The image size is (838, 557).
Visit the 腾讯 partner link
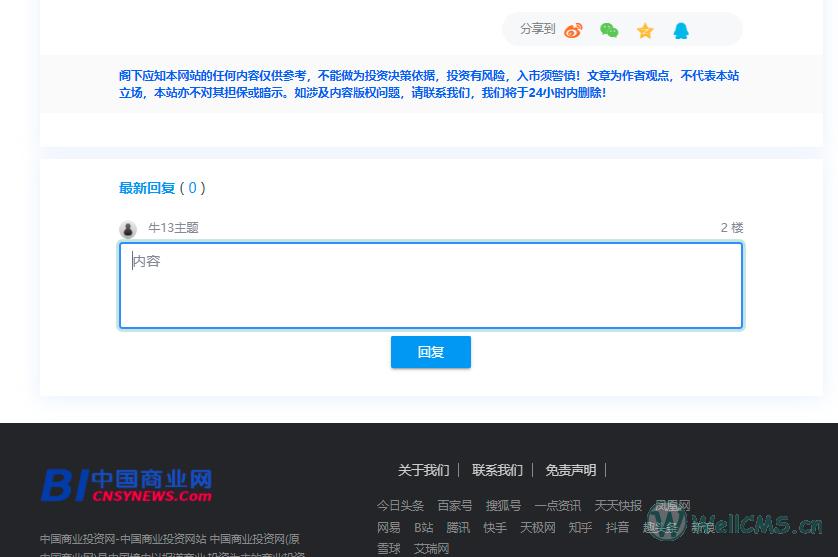click(x=458, y=528)
